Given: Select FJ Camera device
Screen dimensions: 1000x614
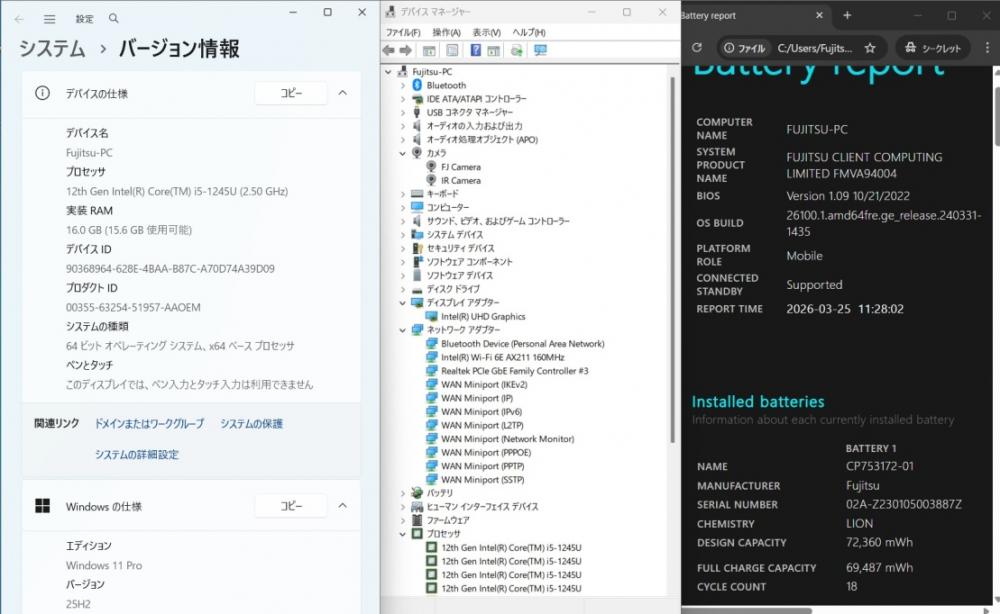Looking at the screenshot, I should pyautogui.click(x=460, y=167).
